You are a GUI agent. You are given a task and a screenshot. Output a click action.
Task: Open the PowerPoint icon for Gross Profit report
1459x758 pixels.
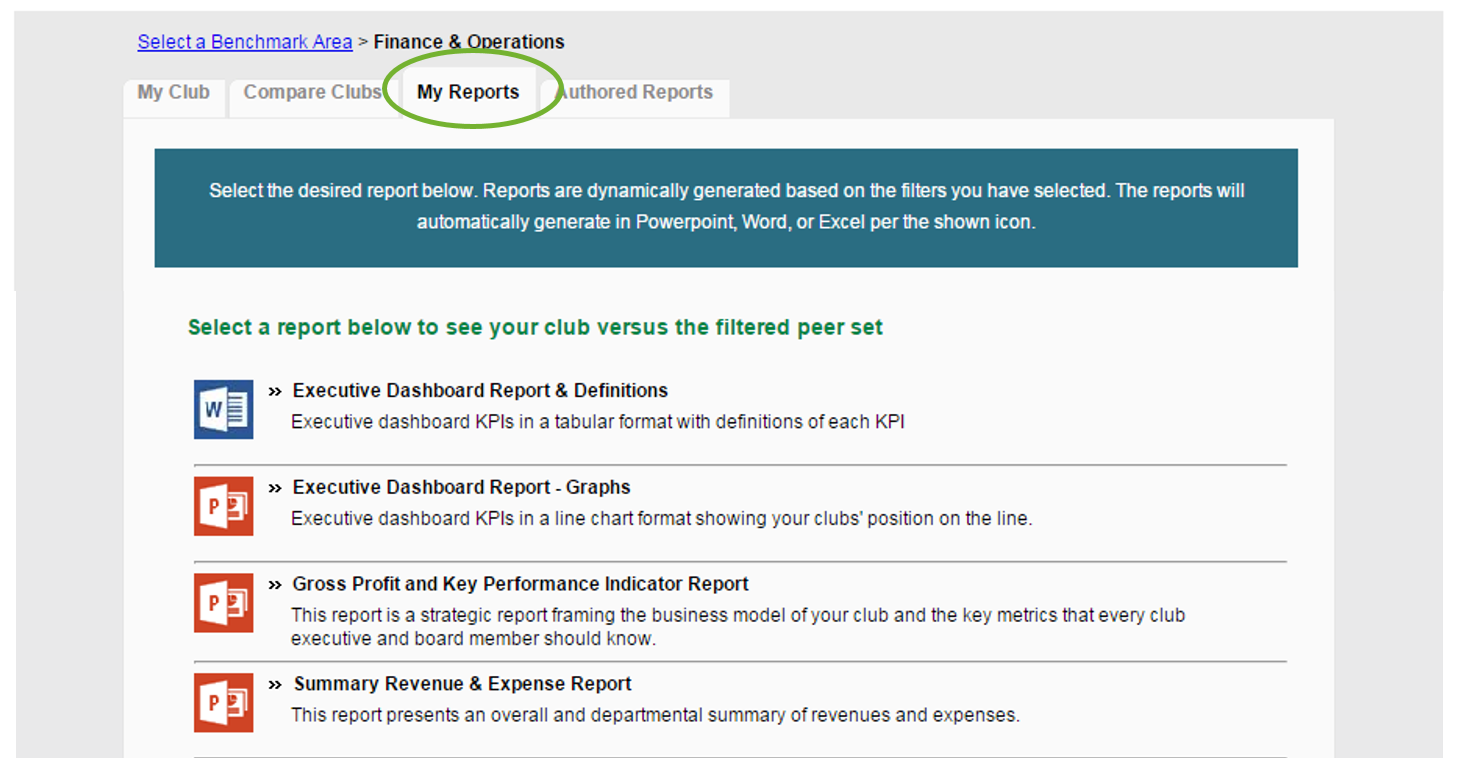223,602
